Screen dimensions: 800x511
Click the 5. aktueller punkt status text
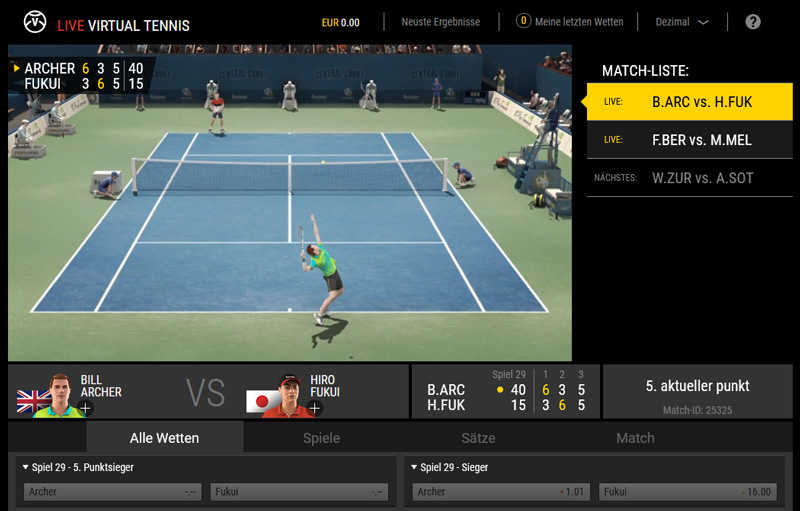pyautogui.click(x=697, y=386)
